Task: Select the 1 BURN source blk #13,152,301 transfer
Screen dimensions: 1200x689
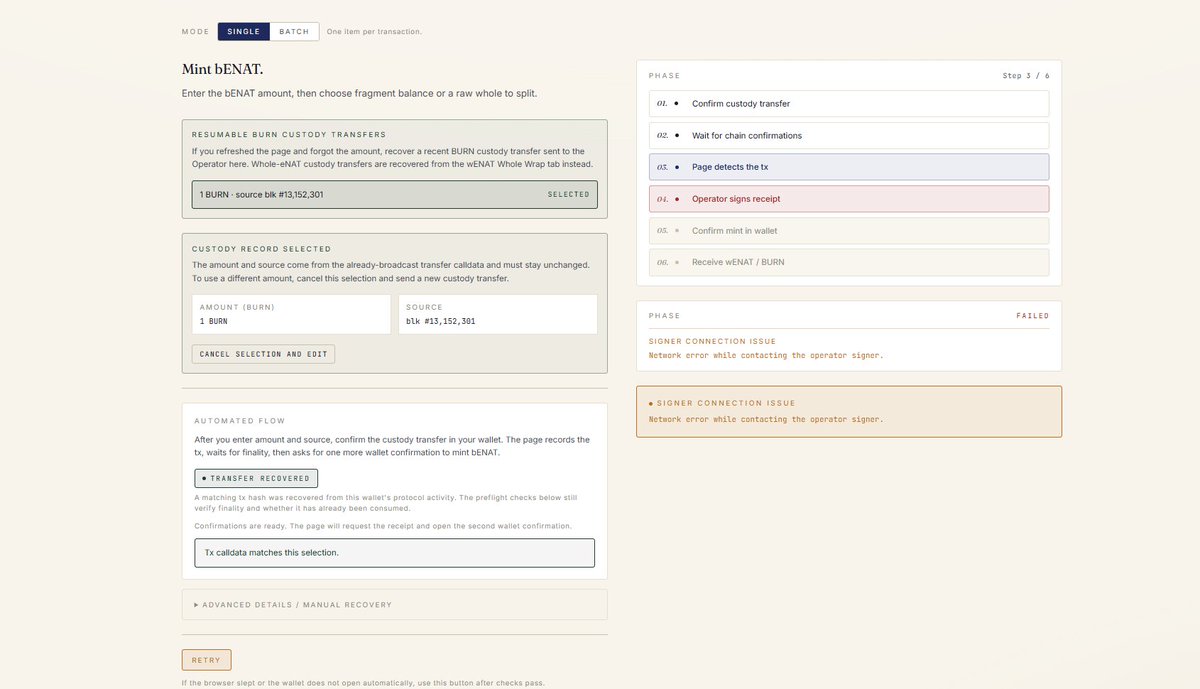Action: pos(394,194)
